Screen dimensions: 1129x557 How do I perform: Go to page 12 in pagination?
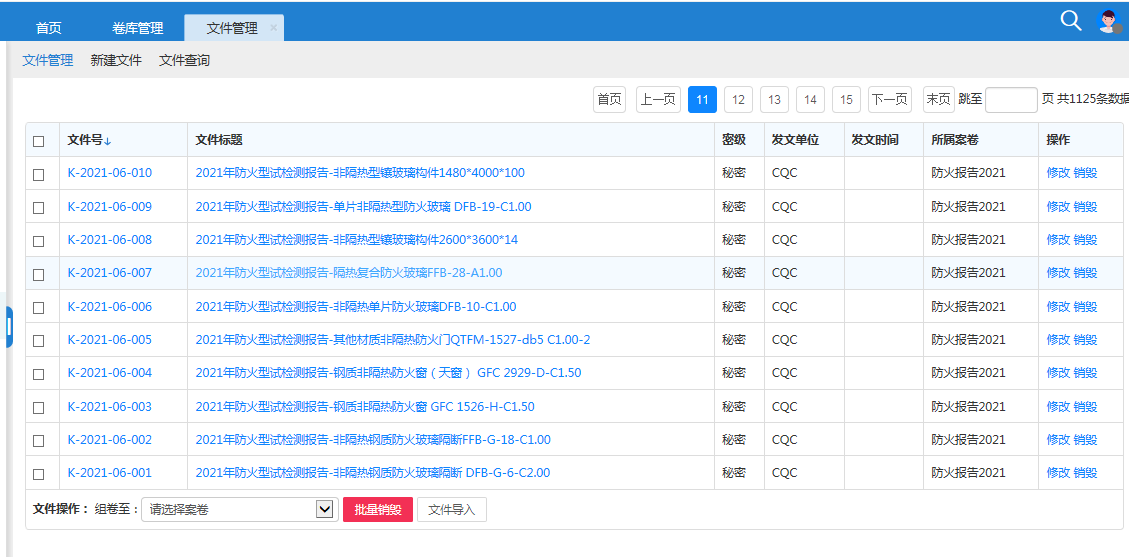tap(738, 100)
